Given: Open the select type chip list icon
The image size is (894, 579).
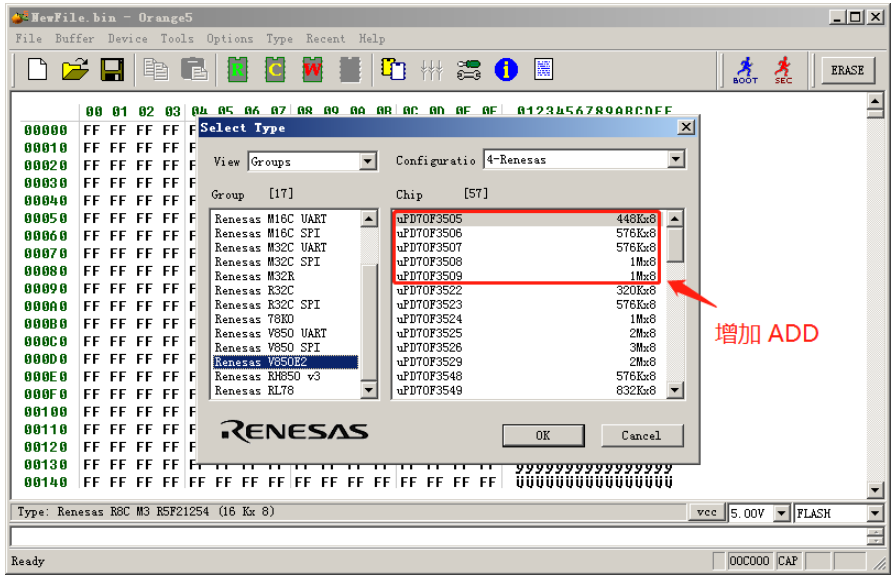Looking at the screenshot, I should click(x=393, y=70).
